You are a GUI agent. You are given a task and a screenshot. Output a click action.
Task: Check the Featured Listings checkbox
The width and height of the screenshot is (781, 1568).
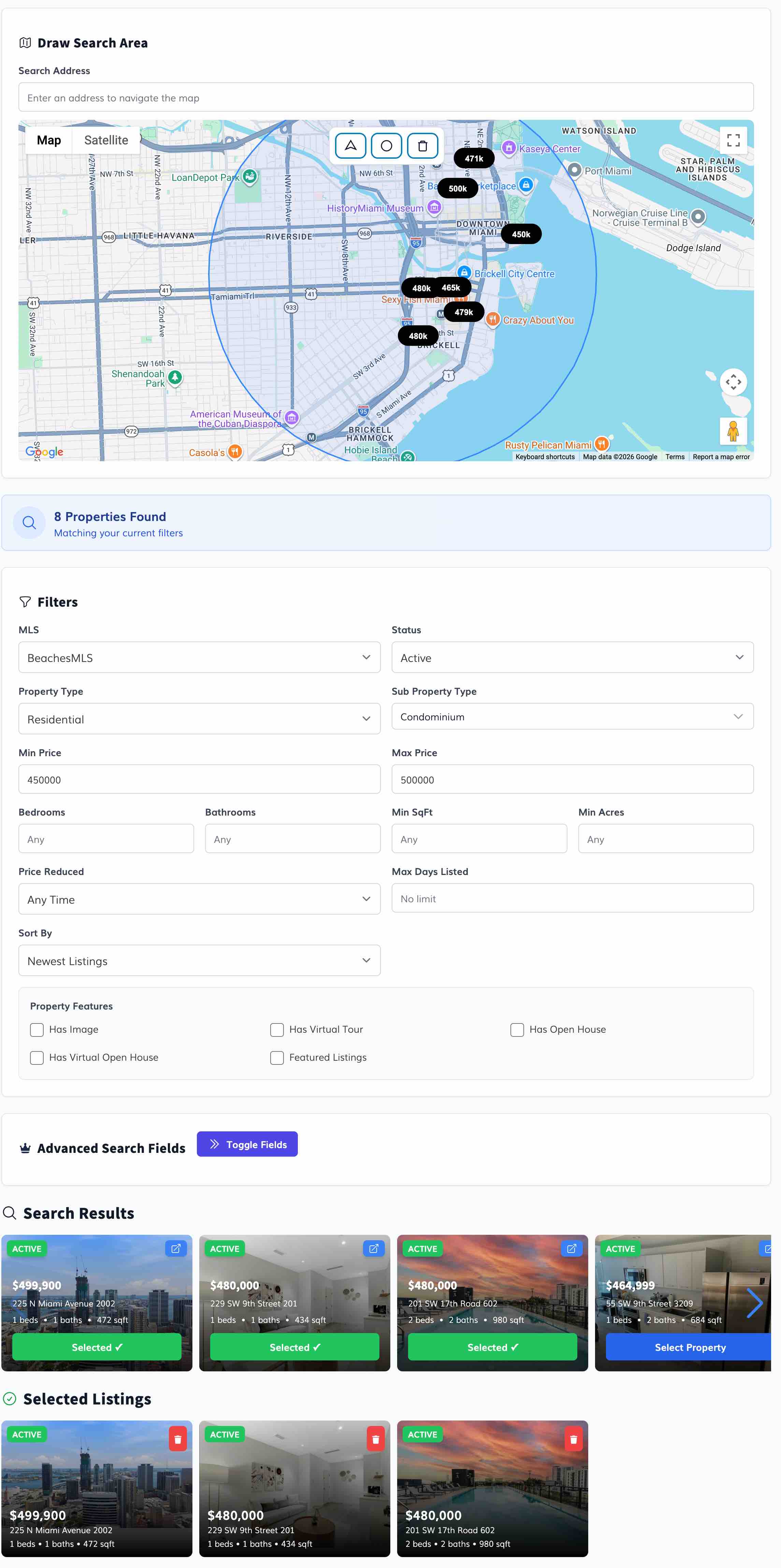click(277, 1057)
